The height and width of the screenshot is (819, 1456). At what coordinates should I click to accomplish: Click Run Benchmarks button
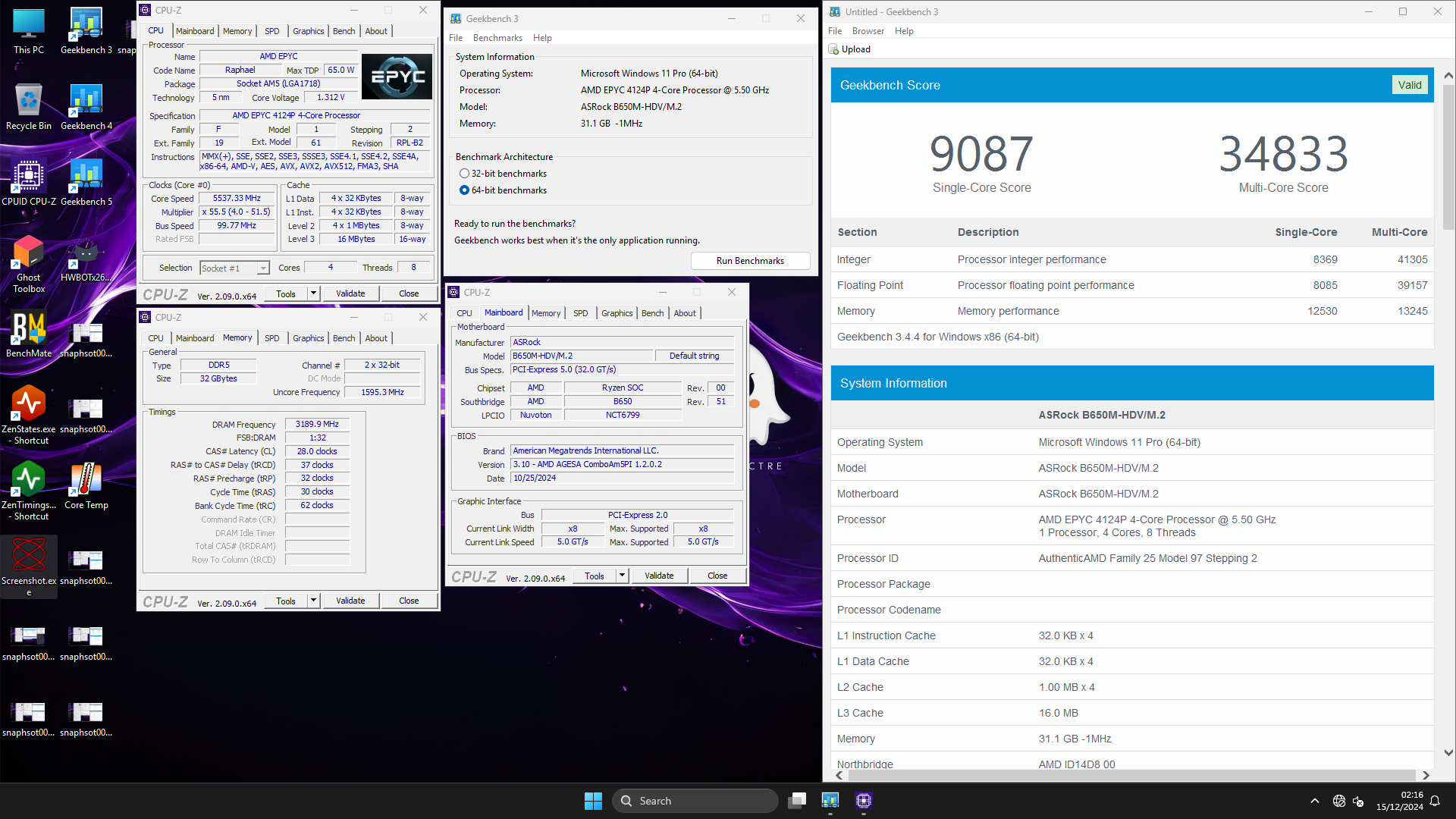point(750,261)
